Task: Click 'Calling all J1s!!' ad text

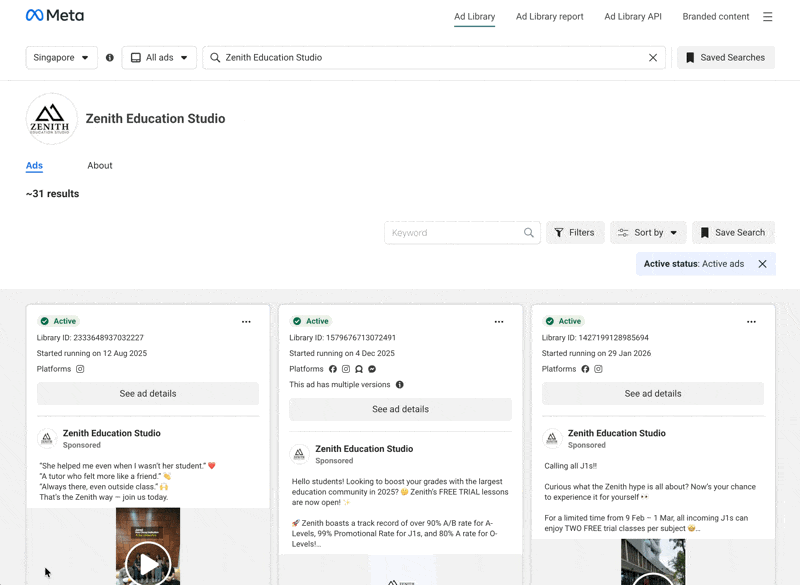Action: pyautogui.click(x=570, y=466)
